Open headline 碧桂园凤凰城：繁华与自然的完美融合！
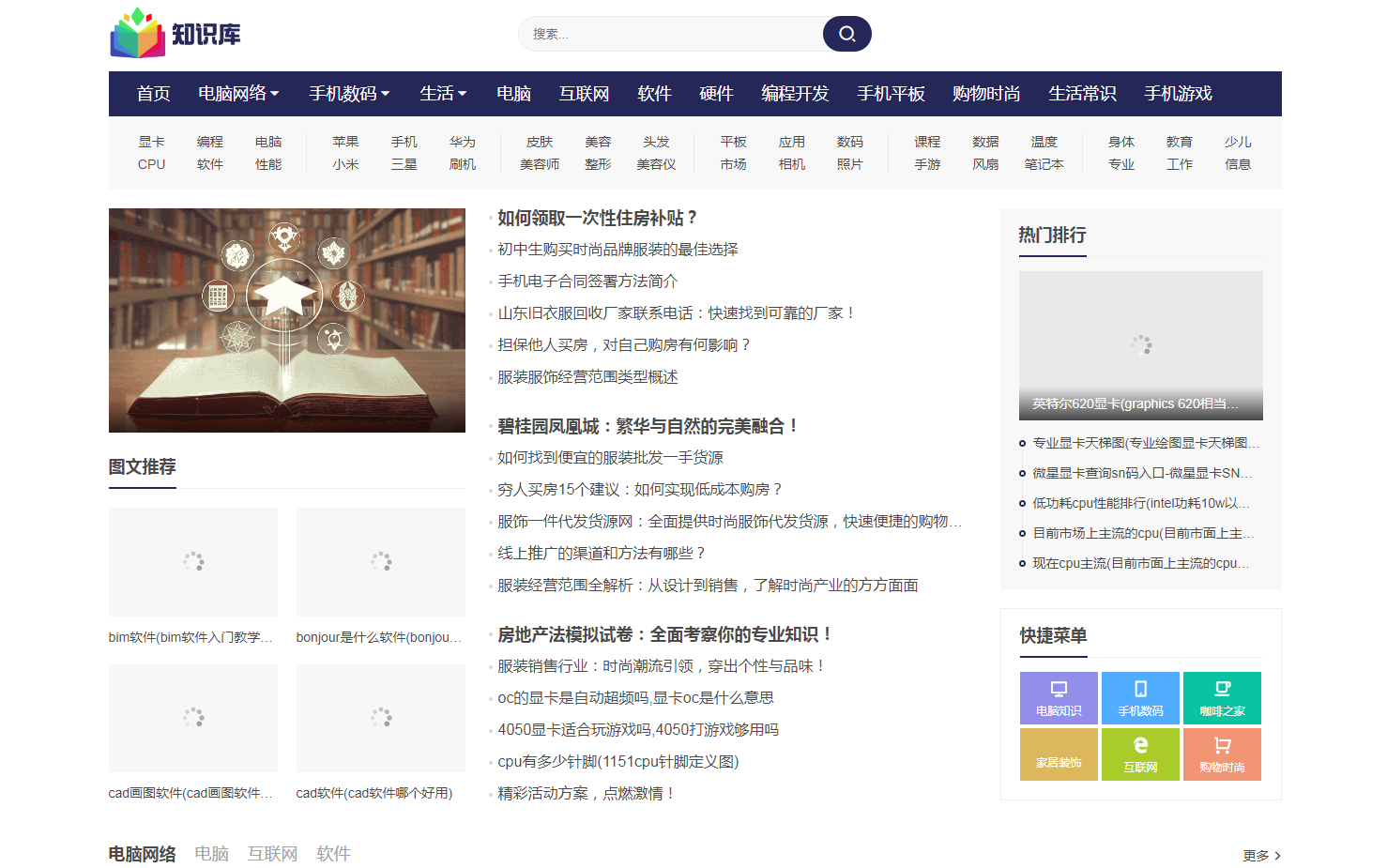 pyautogui.click(x=649, y=426)
